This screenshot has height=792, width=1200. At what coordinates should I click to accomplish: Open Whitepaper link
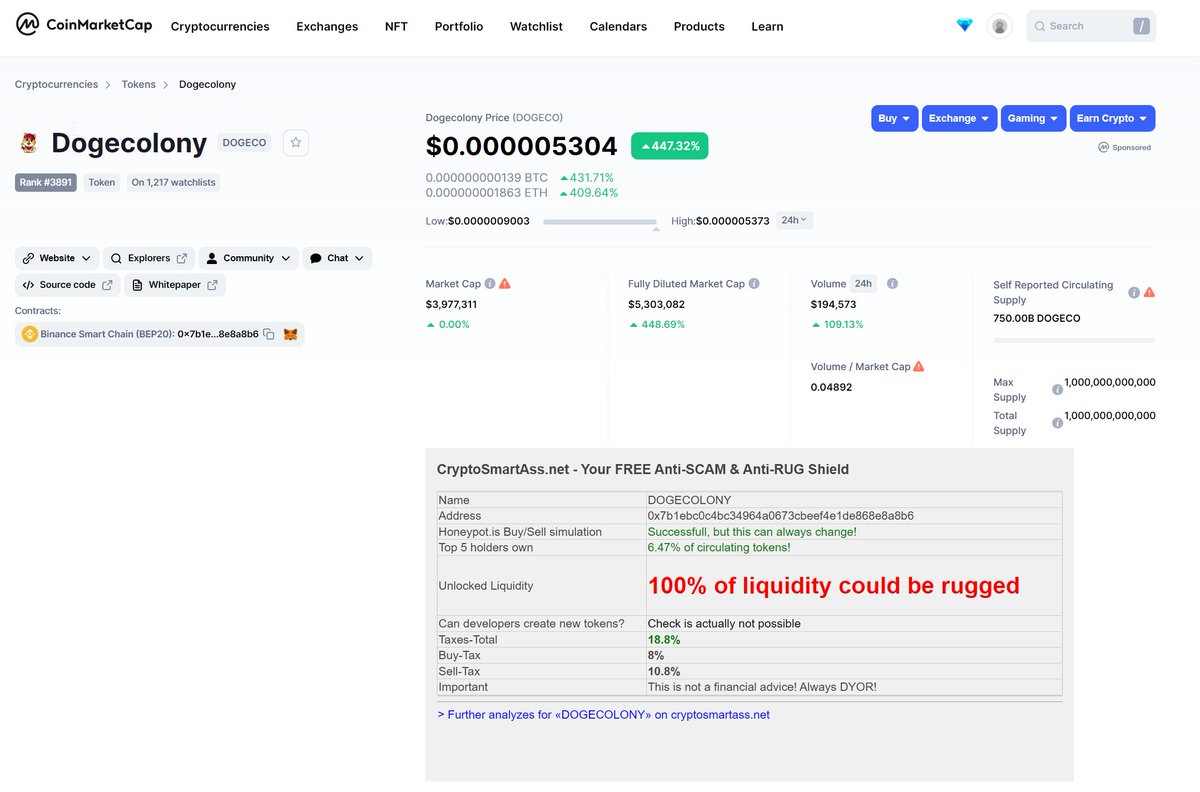(x=174, y=285)
